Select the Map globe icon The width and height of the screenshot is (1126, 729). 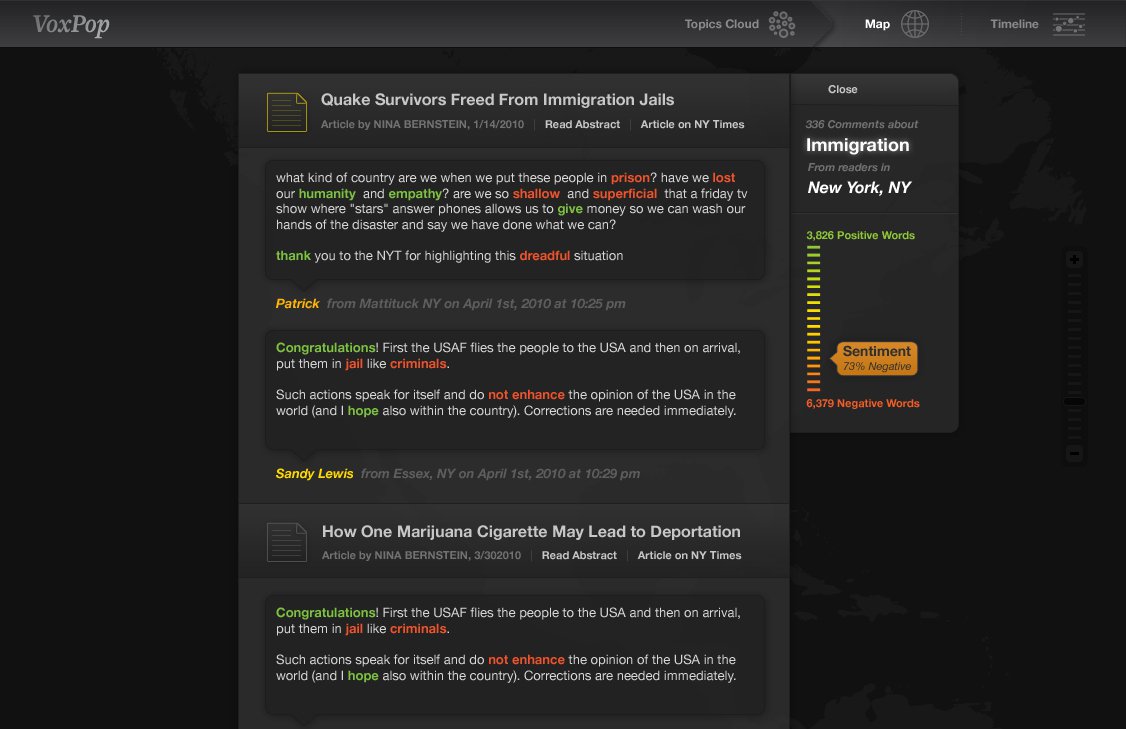[x=915, y=23]
